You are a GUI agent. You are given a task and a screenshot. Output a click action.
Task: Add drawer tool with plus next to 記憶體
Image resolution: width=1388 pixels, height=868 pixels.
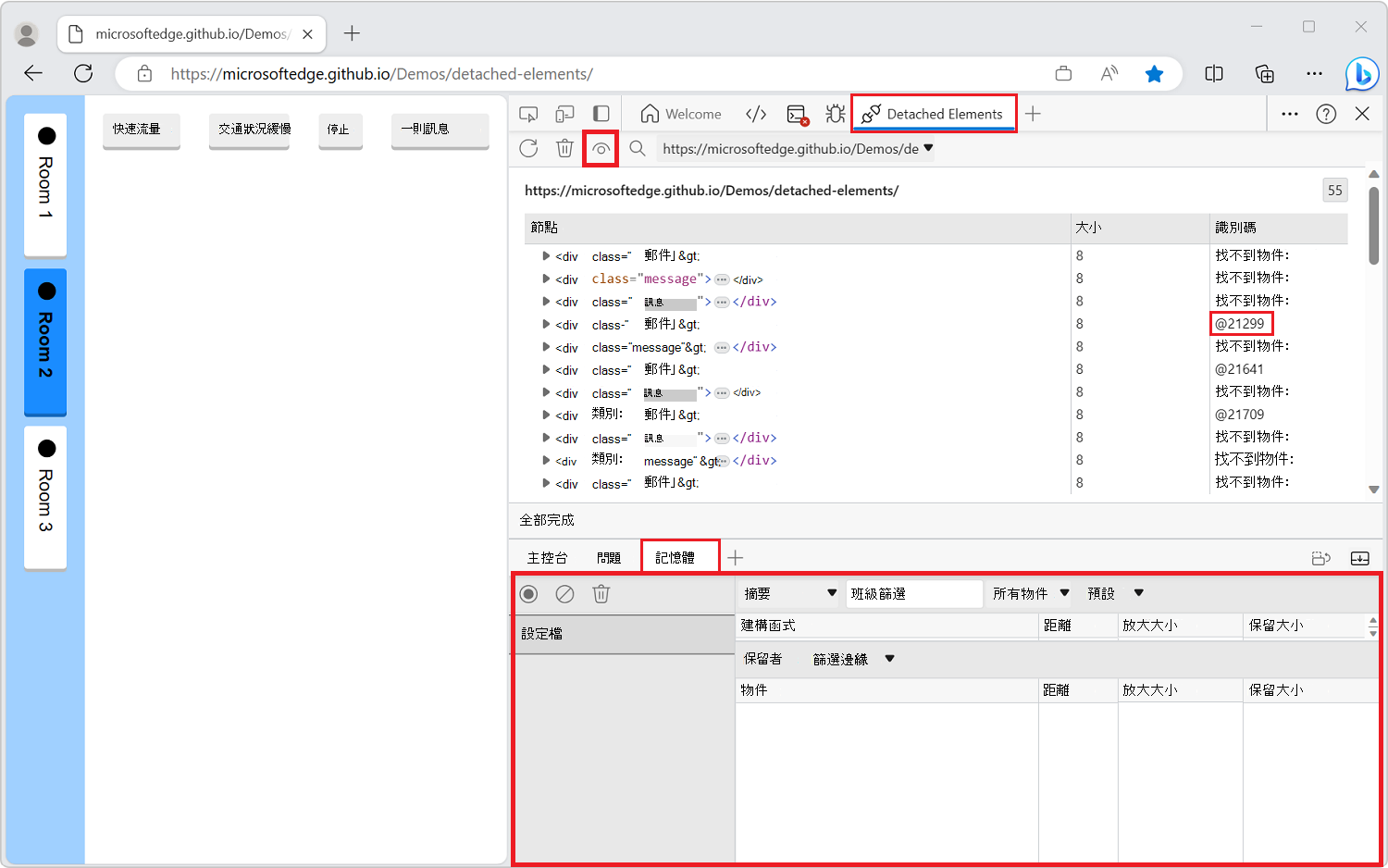(x=736, y=557)
